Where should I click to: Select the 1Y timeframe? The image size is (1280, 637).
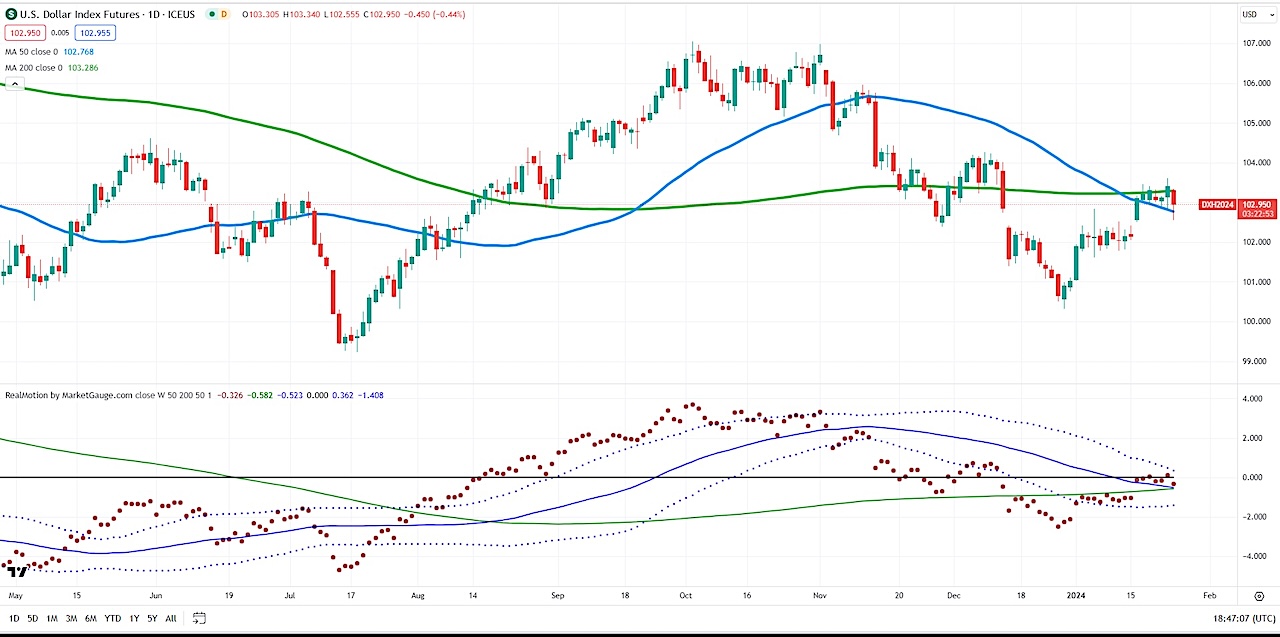click(x=133, y=618)
